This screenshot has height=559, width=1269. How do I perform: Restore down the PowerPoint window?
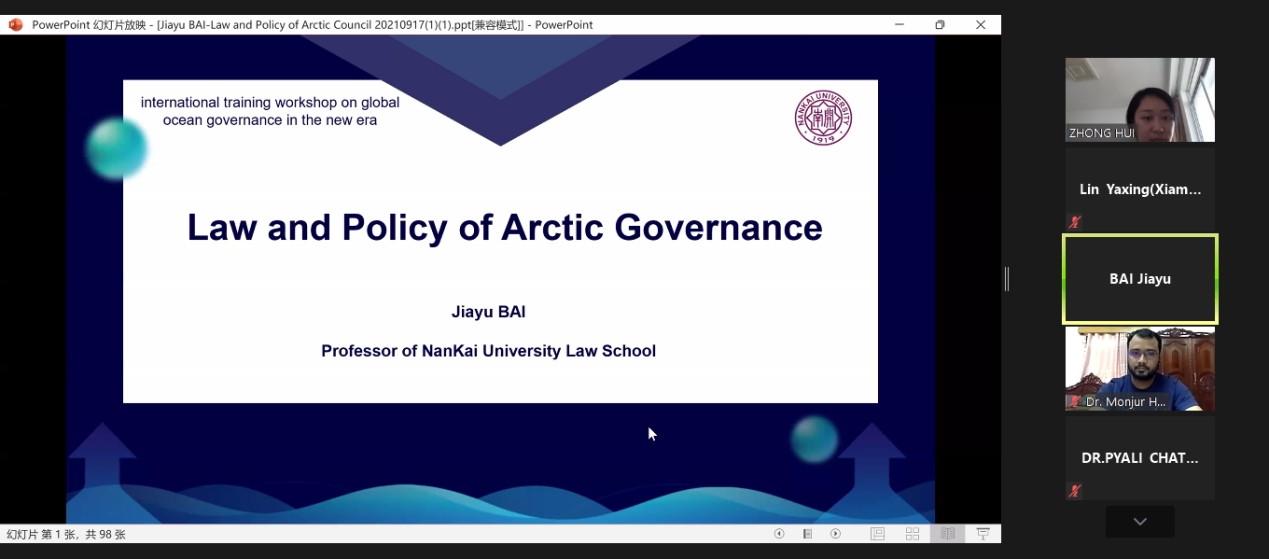[939, 25]
